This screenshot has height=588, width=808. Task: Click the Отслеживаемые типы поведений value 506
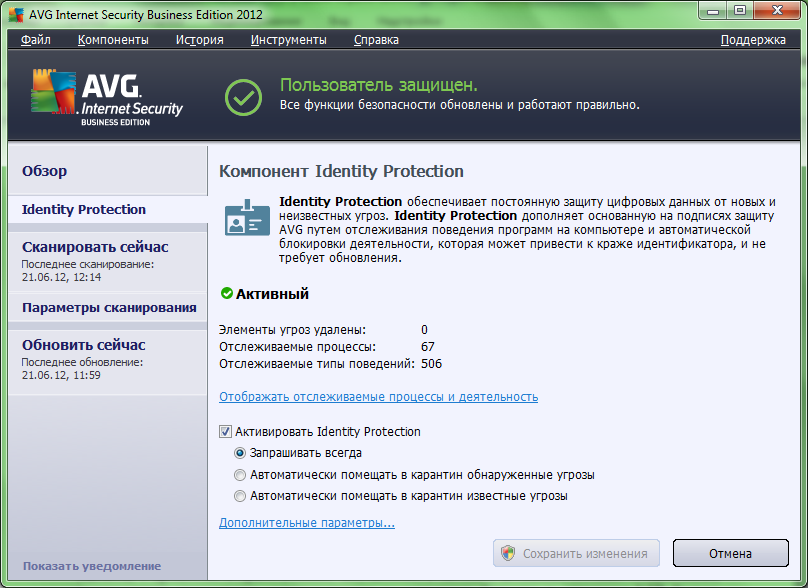431,364
